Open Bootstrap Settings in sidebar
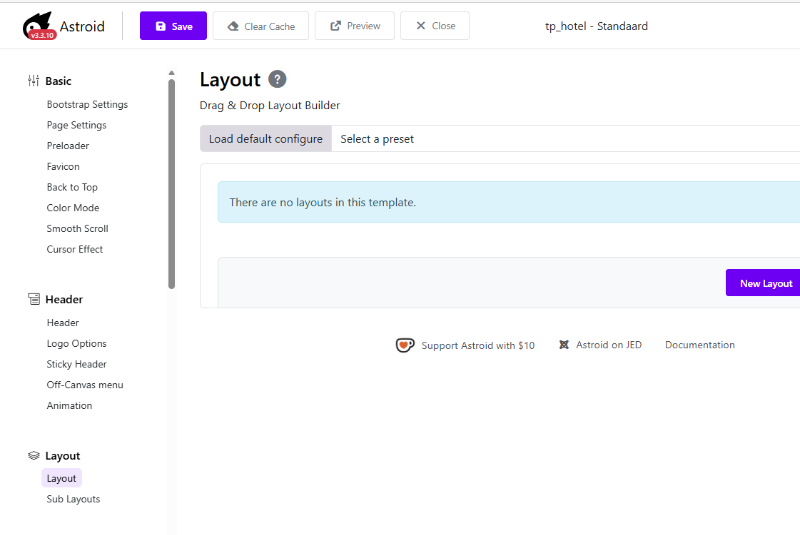The image size is (800, 535). point(87,105)
